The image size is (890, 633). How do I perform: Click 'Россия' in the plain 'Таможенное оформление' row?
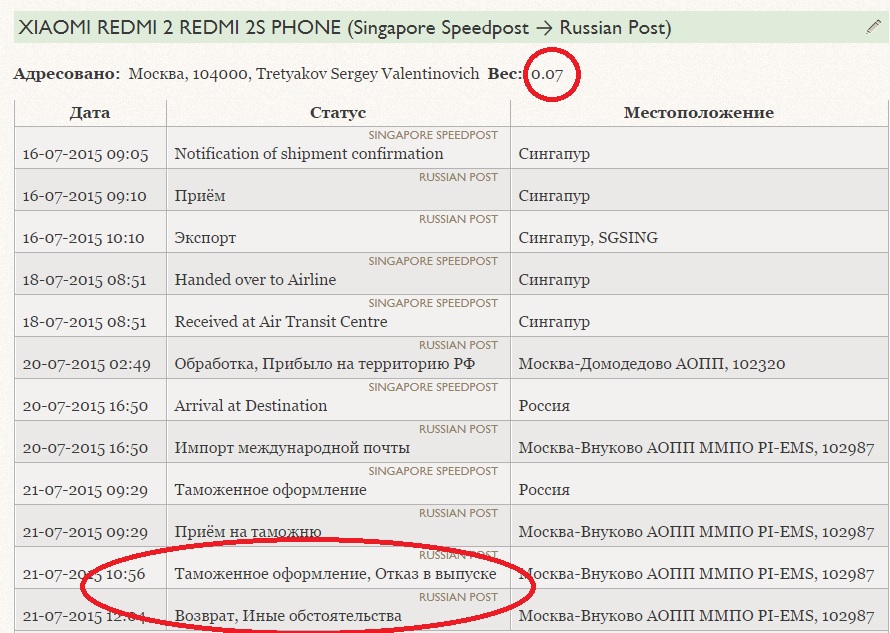coord(544,490)
